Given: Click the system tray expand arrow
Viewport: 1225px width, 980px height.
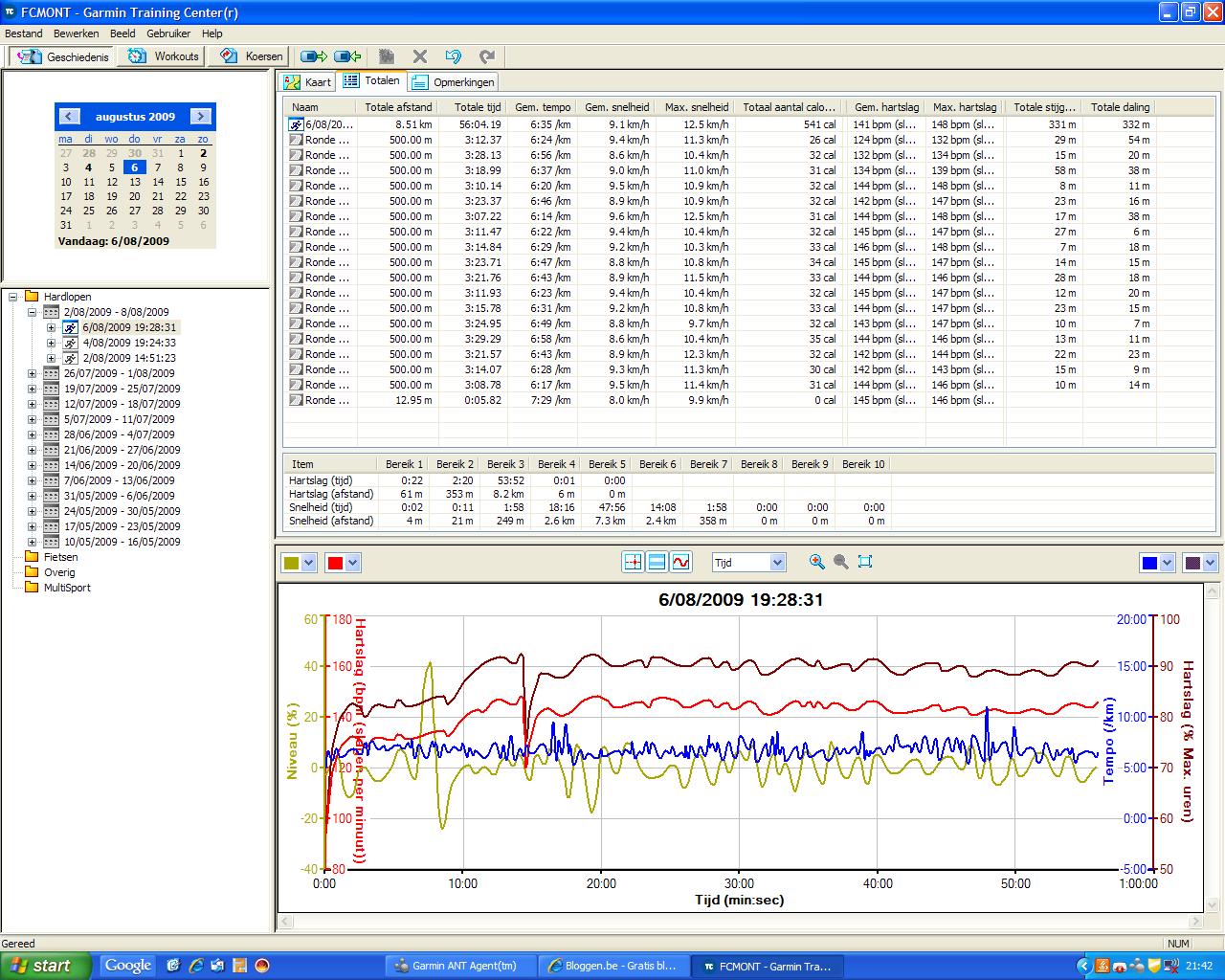Looking at the screenshot, I should (1084, 967).
